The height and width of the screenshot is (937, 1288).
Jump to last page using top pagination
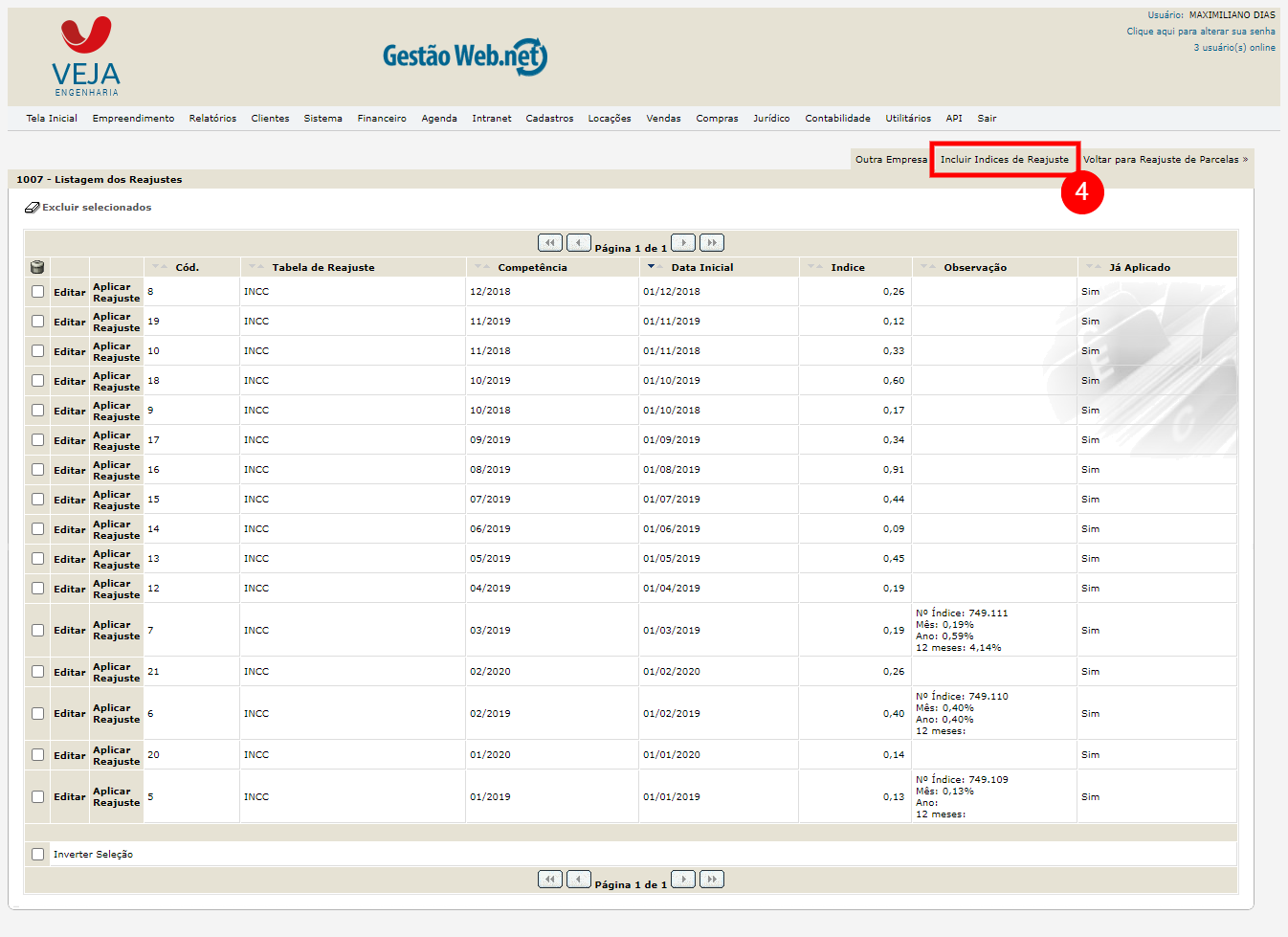712,243
